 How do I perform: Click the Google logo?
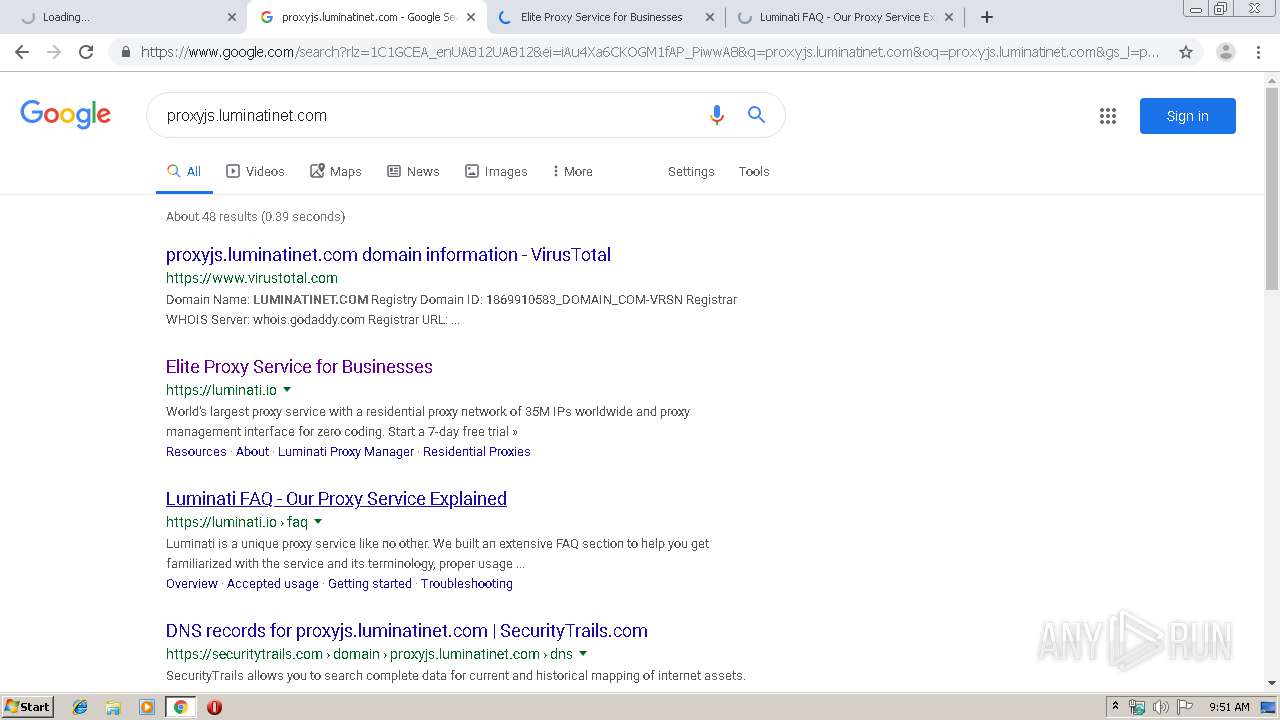coord(65,114)
